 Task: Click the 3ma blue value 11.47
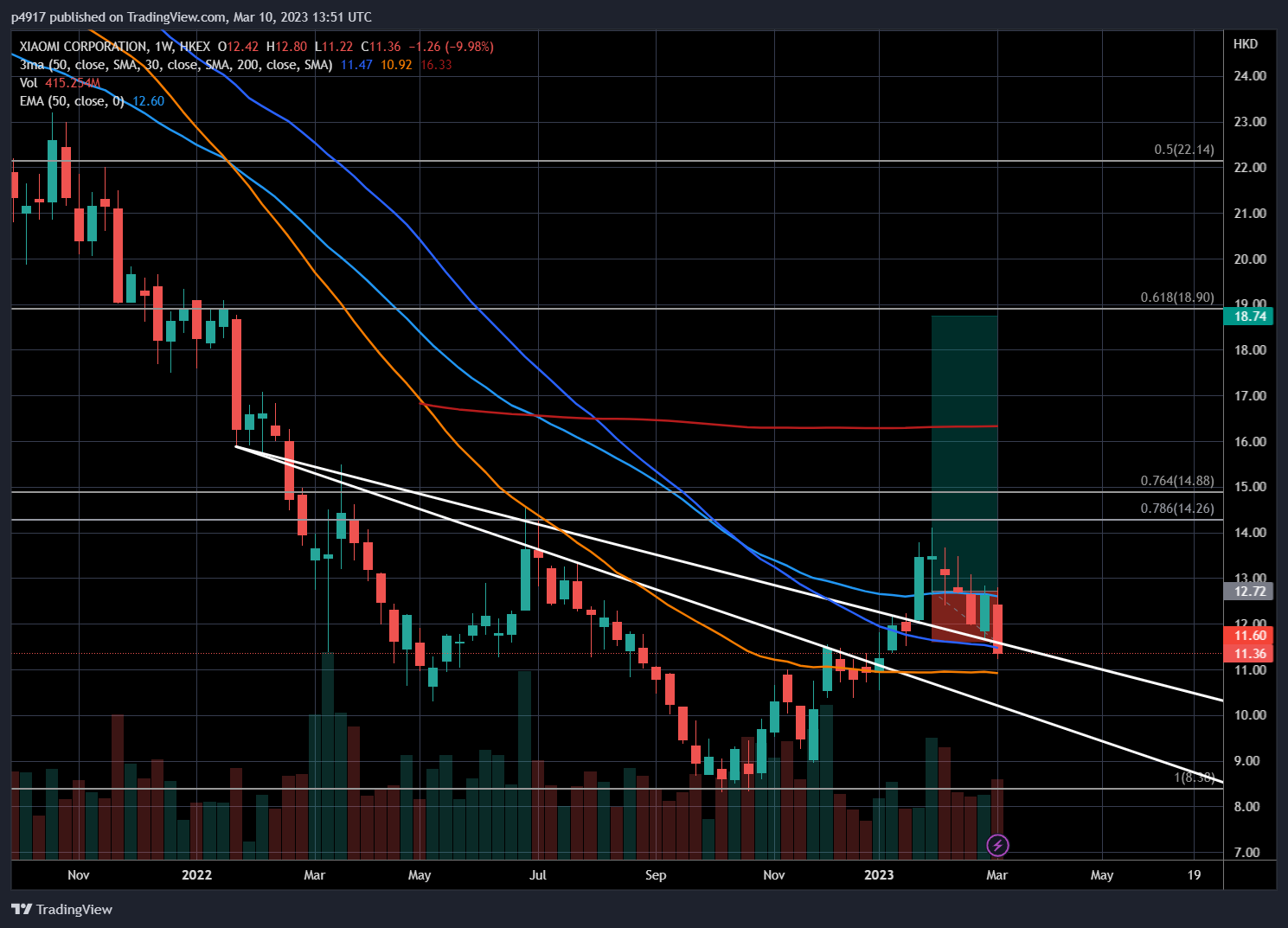click(356, 65)
